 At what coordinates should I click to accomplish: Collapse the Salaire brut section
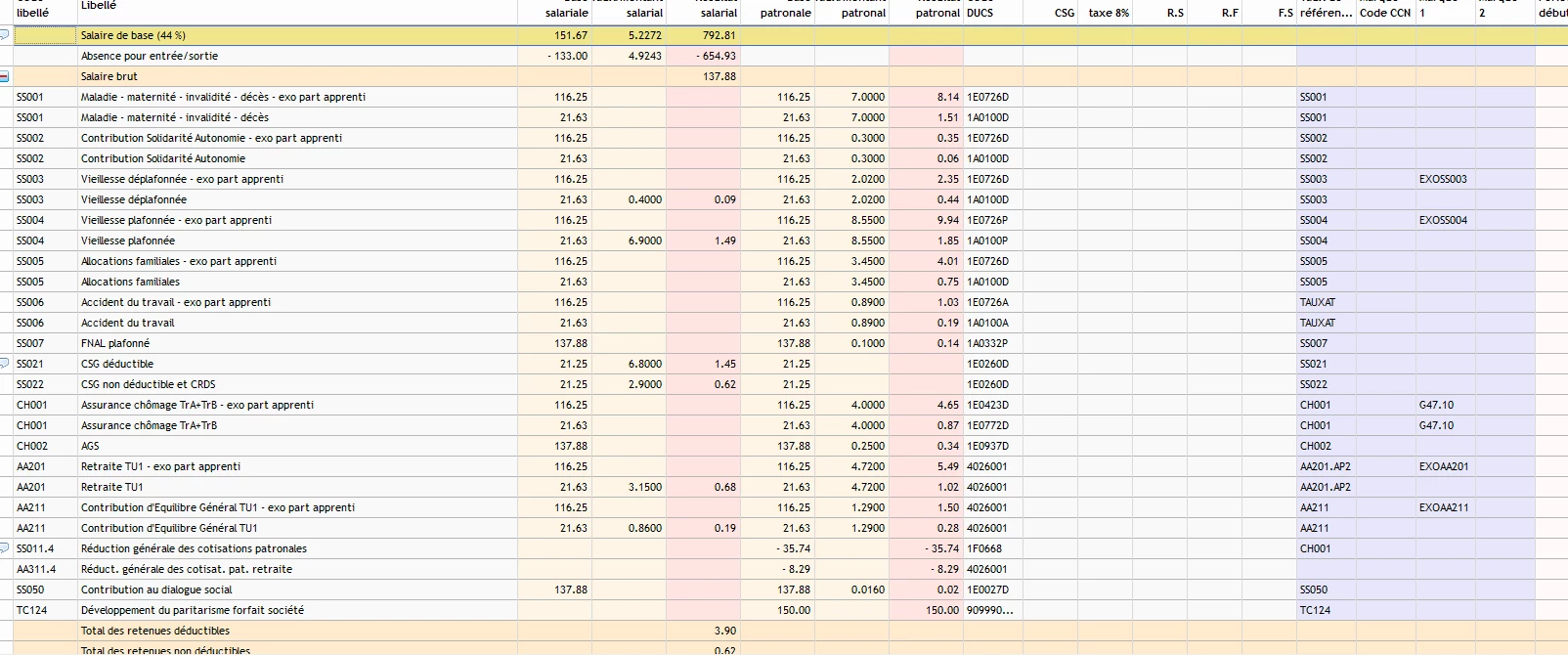(5, 76)
